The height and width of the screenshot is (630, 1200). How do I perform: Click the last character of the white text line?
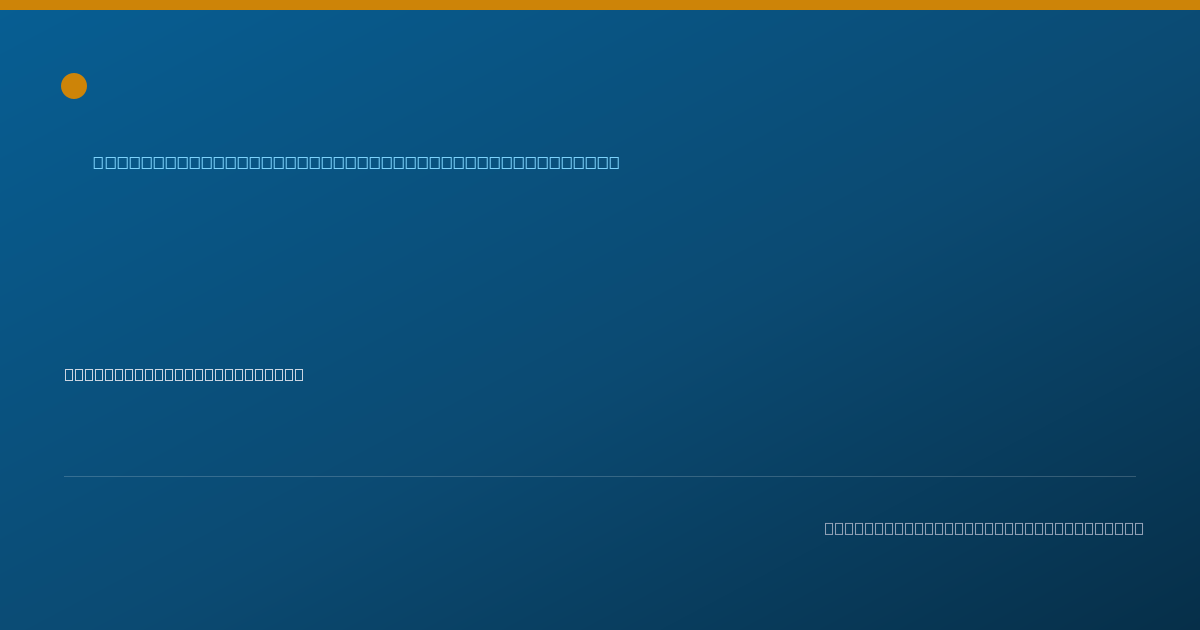coord(298,374)
